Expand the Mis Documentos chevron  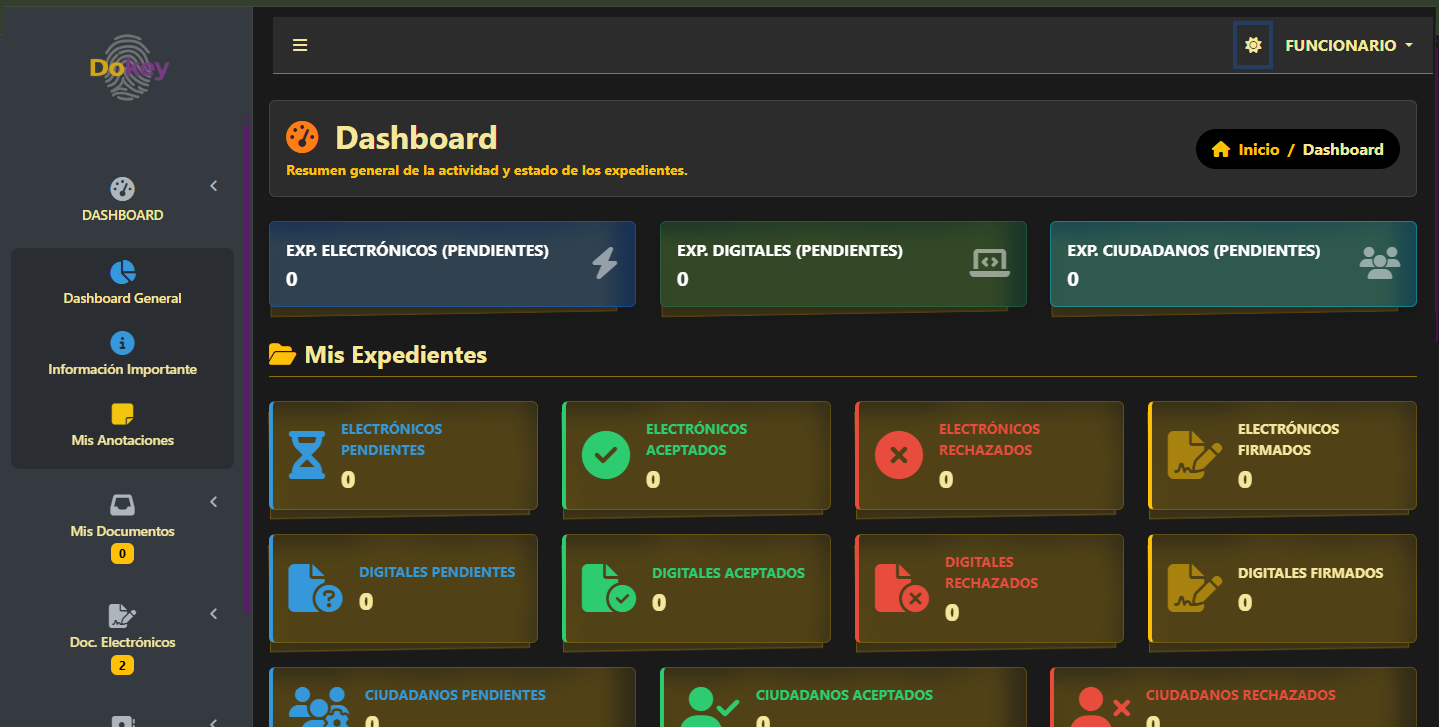click(213, 502)
